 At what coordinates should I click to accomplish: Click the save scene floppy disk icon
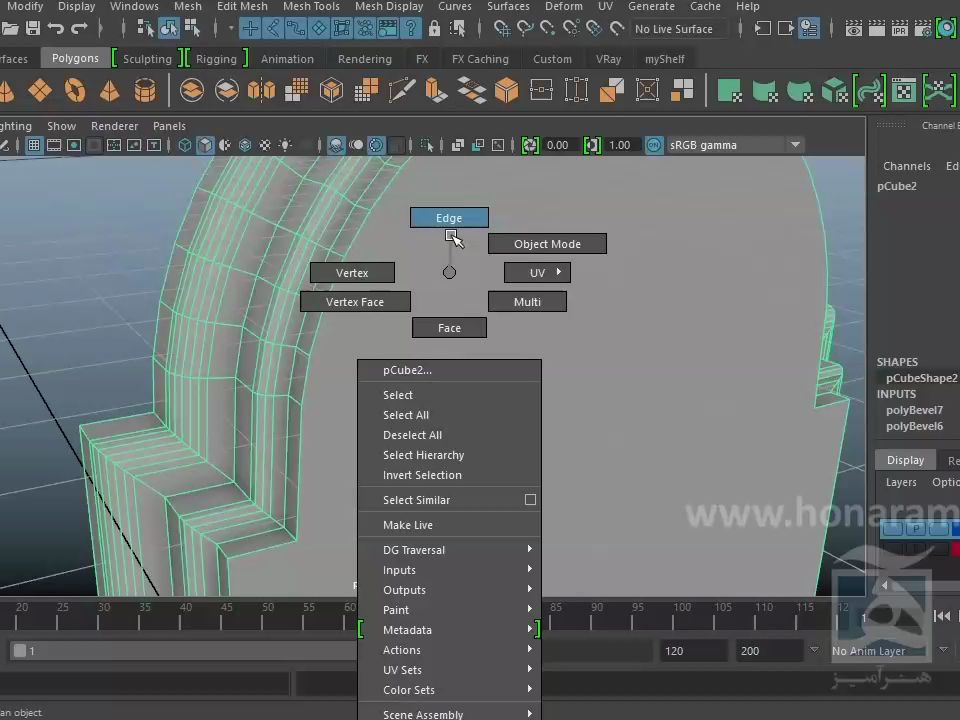click(33, 28)
